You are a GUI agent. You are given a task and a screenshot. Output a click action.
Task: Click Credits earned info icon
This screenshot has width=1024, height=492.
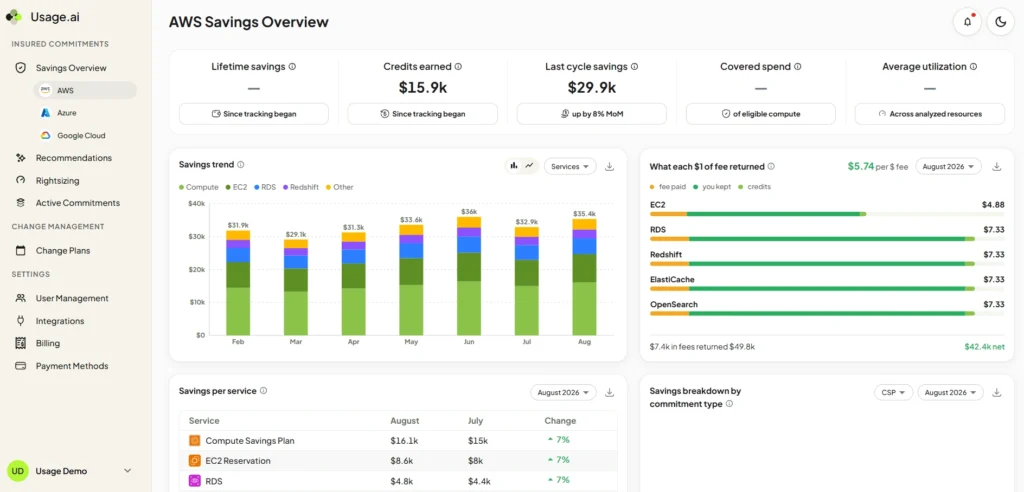[x=458, y=67]
